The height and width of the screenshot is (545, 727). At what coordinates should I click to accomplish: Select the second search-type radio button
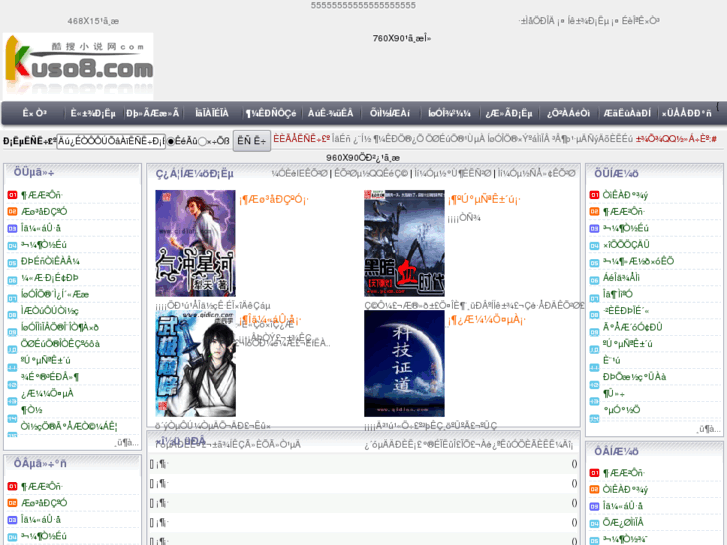pos(202,141)
